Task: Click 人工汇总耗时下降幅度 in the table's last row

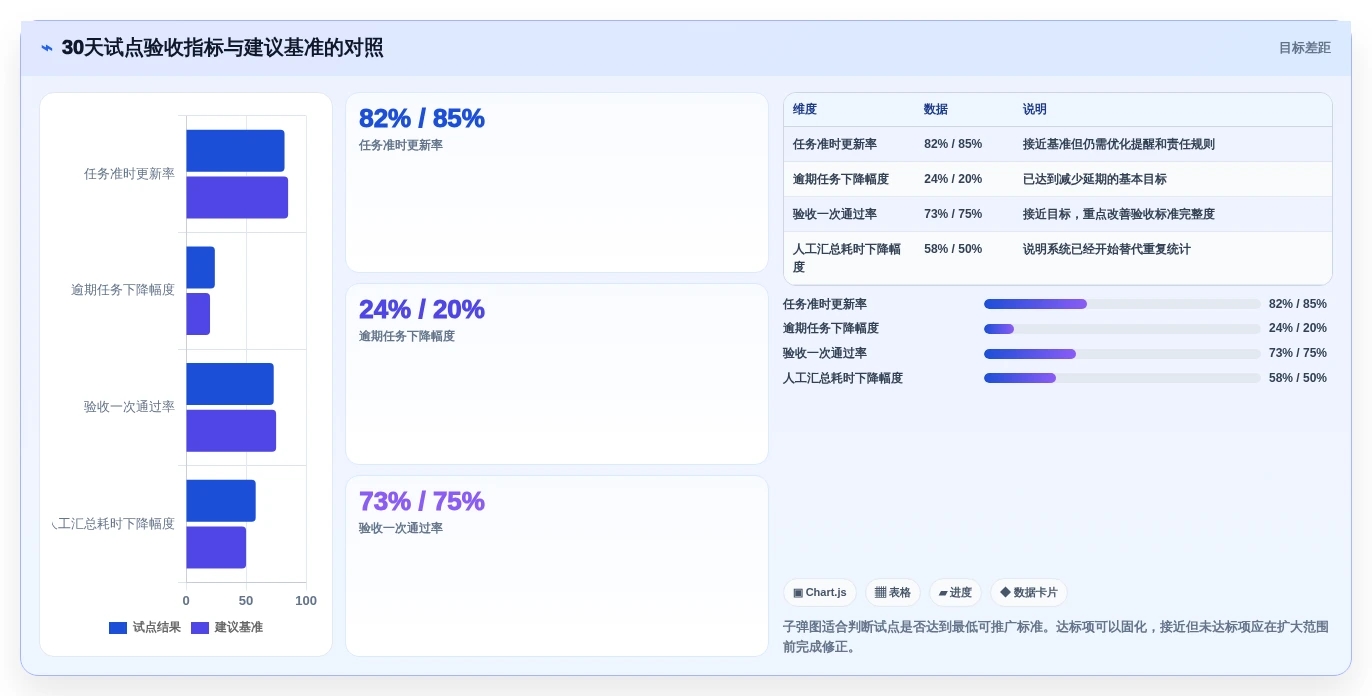Action: click(x=847, y=258)
